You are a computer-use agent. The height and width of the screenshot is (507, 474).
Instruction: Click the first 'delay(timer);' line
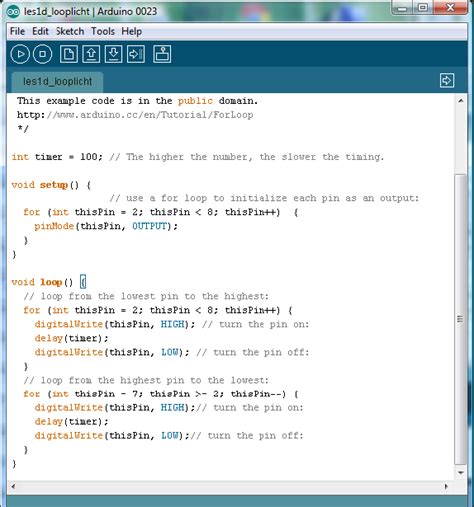click(71, 338)
